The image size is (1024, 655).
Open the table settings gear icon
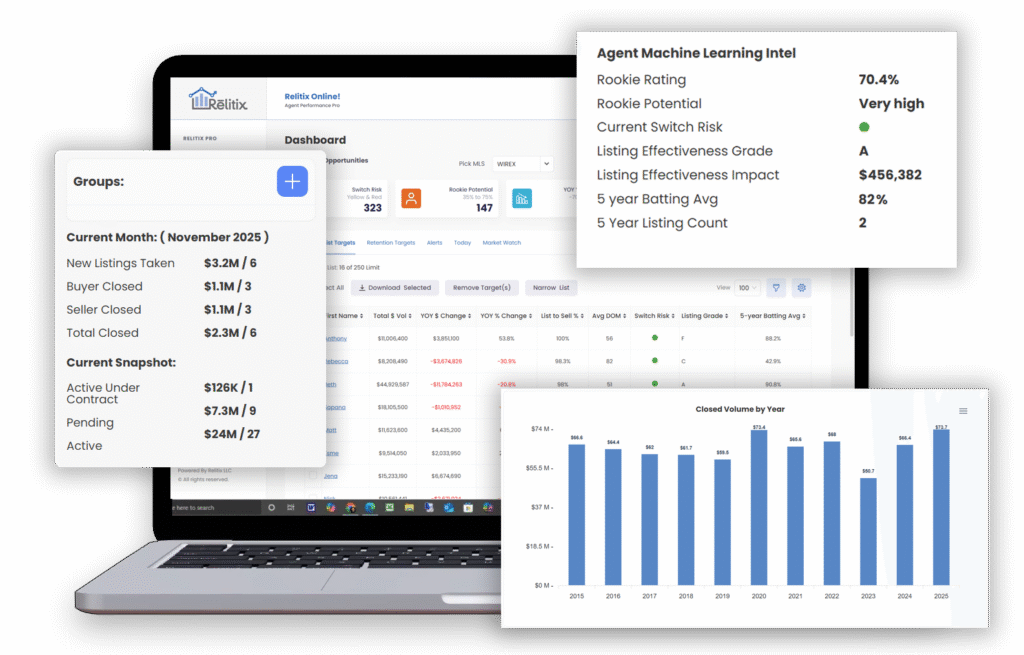coord(801,288)
